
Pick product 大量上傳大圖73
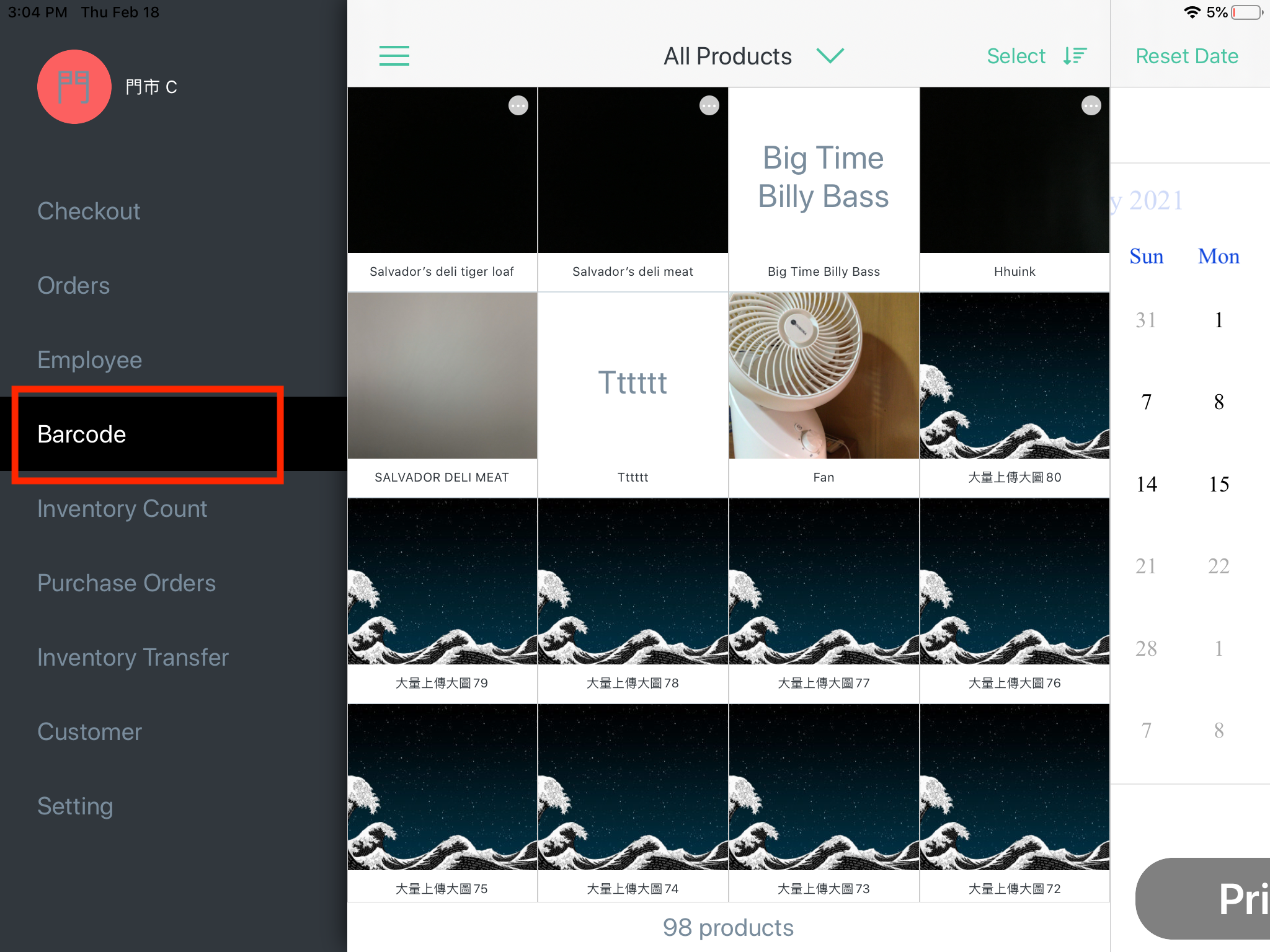pos(824,803)
